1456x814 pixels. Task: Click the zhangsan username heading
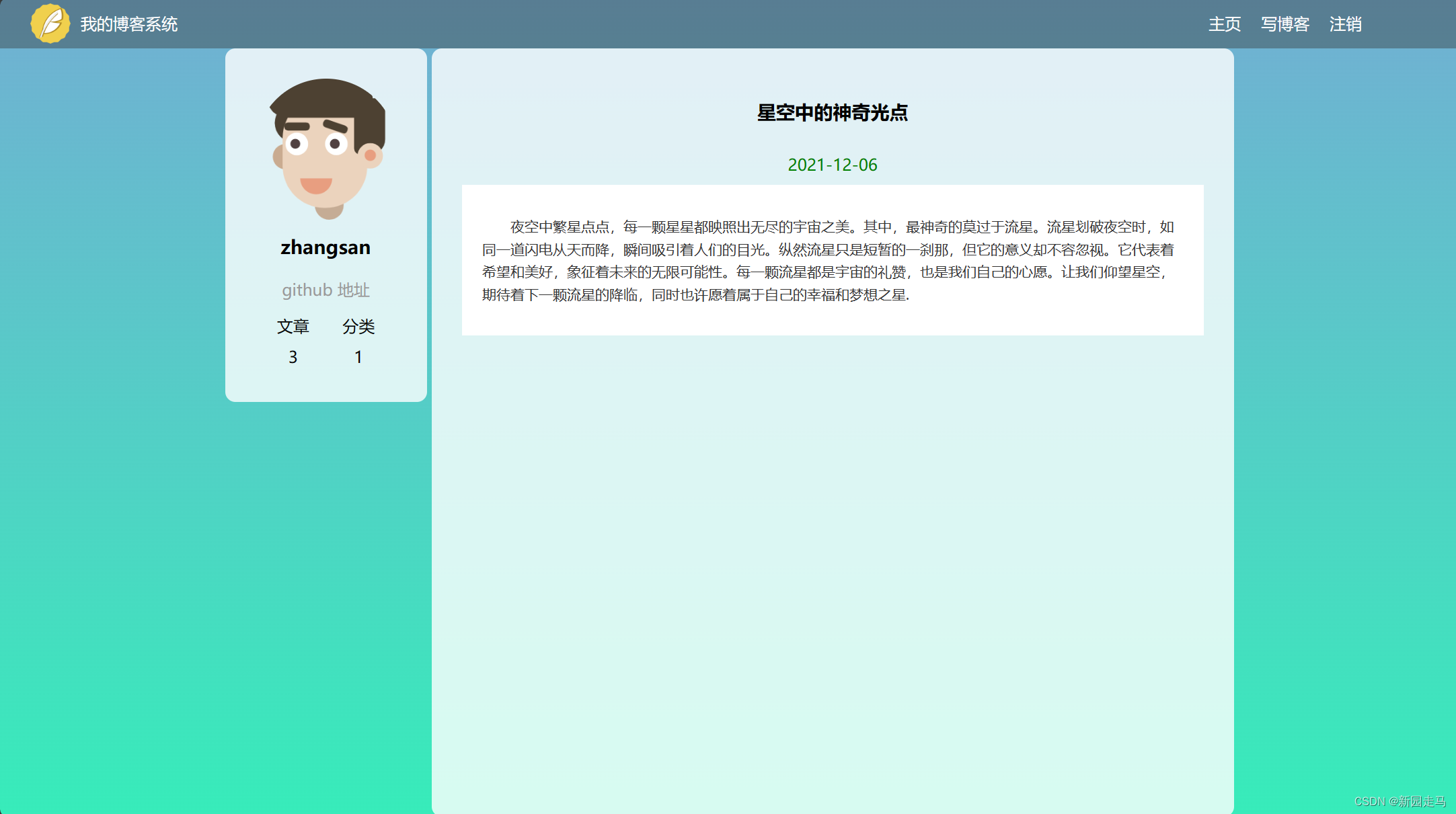[x=325, y=247]
